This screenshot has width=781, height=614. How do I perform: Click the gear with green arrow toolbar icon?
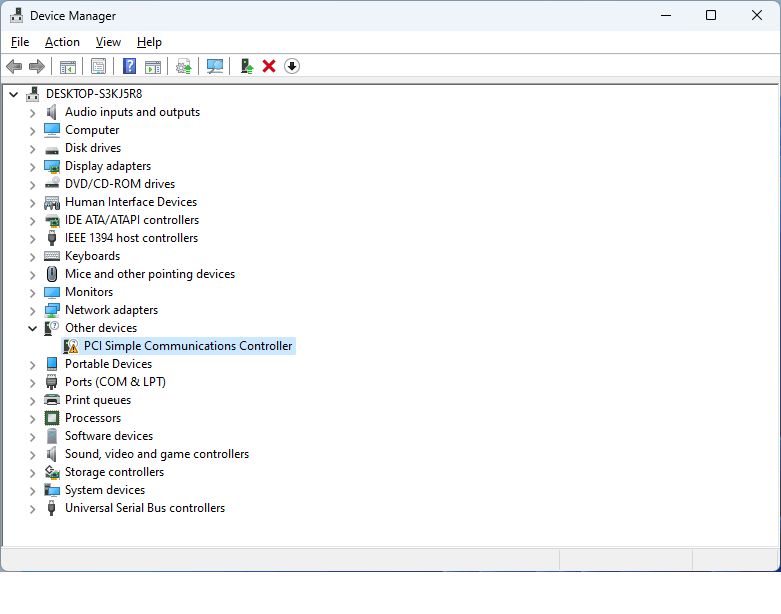click(x=184, y=66)
